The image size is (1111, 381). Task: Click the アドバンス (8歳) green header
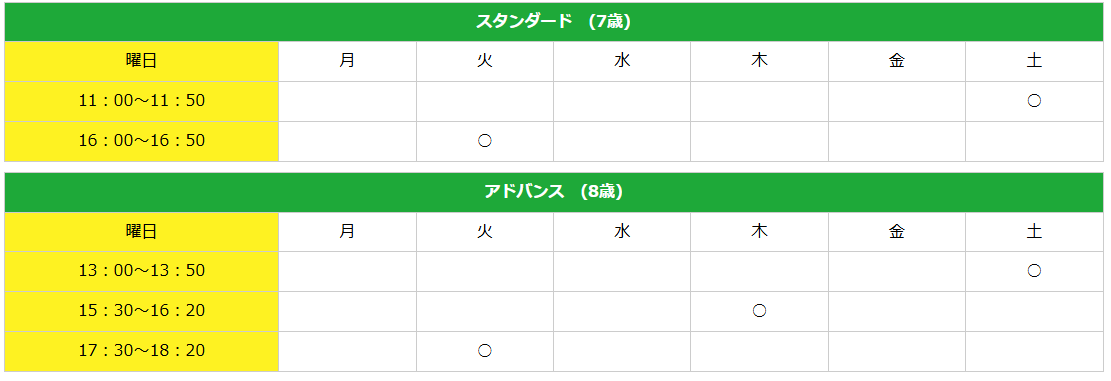point(553,192)
